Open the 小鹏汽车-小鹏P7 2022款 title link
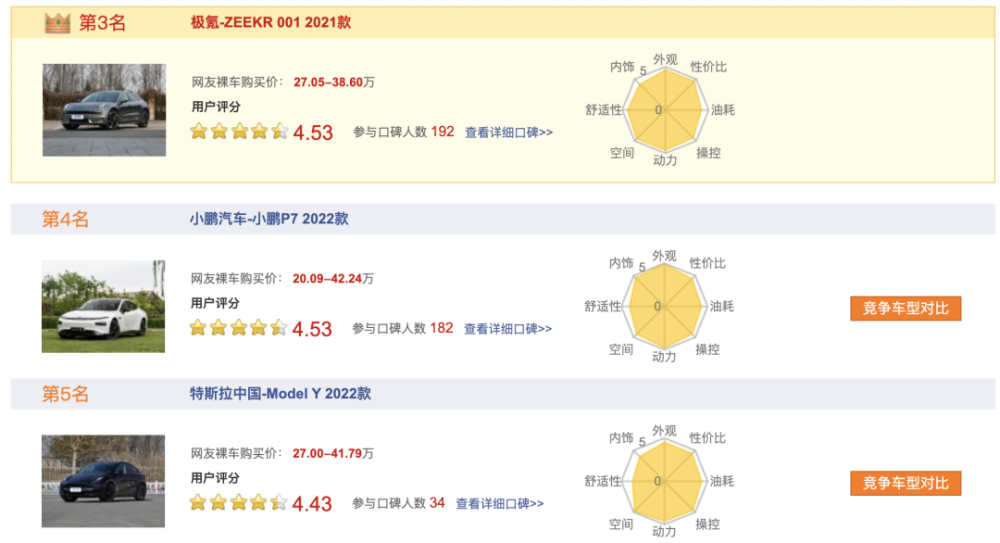This screenshot has width=1000, height=543. [x=269, y=218]
